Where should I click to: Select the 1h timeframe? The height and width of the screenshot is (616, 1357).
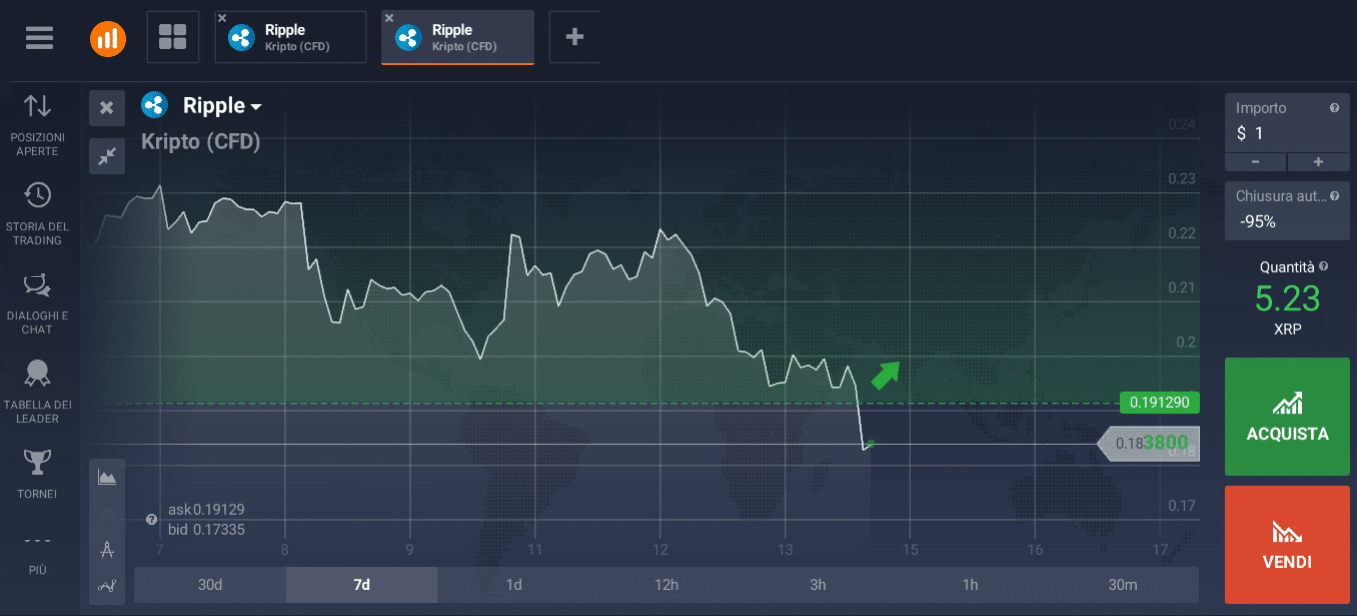point(970,585)
